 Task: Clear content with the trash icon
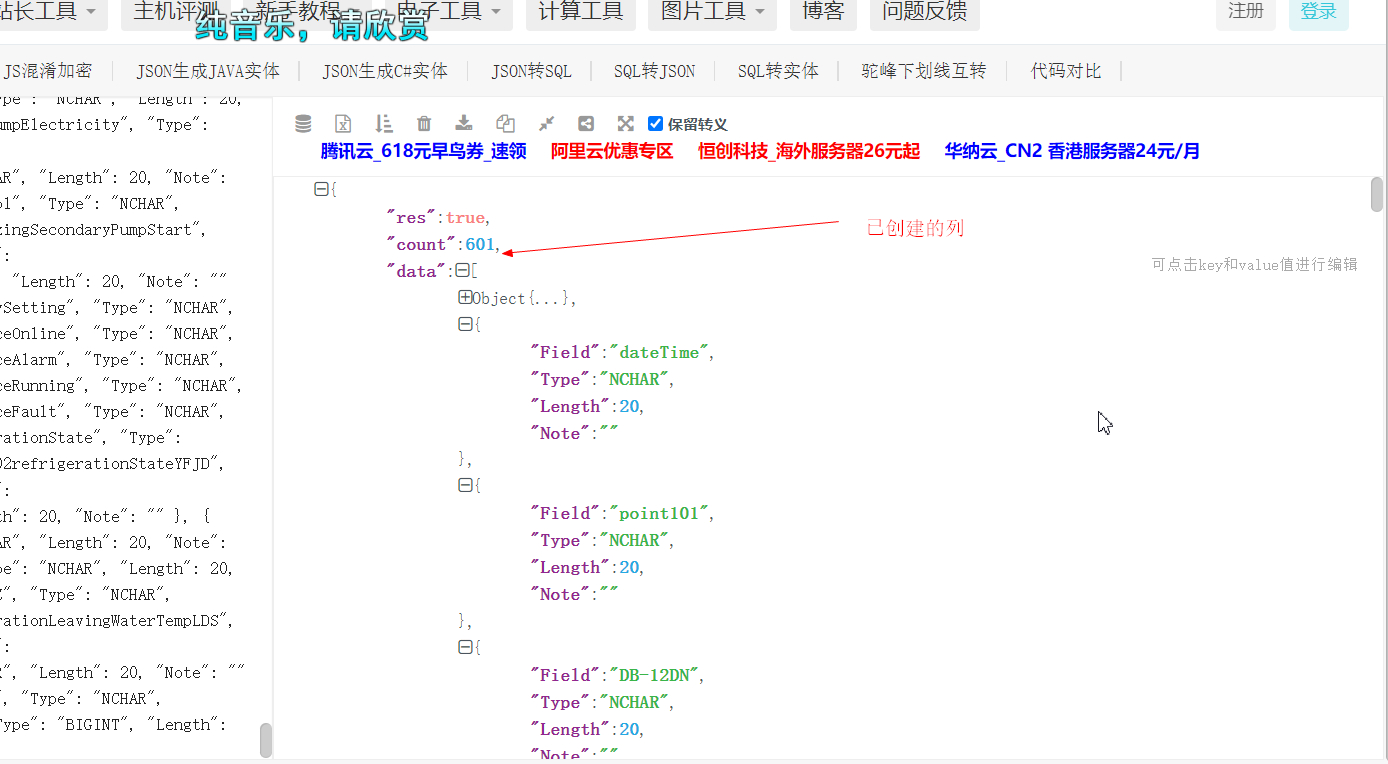click(x=424, y=124)
